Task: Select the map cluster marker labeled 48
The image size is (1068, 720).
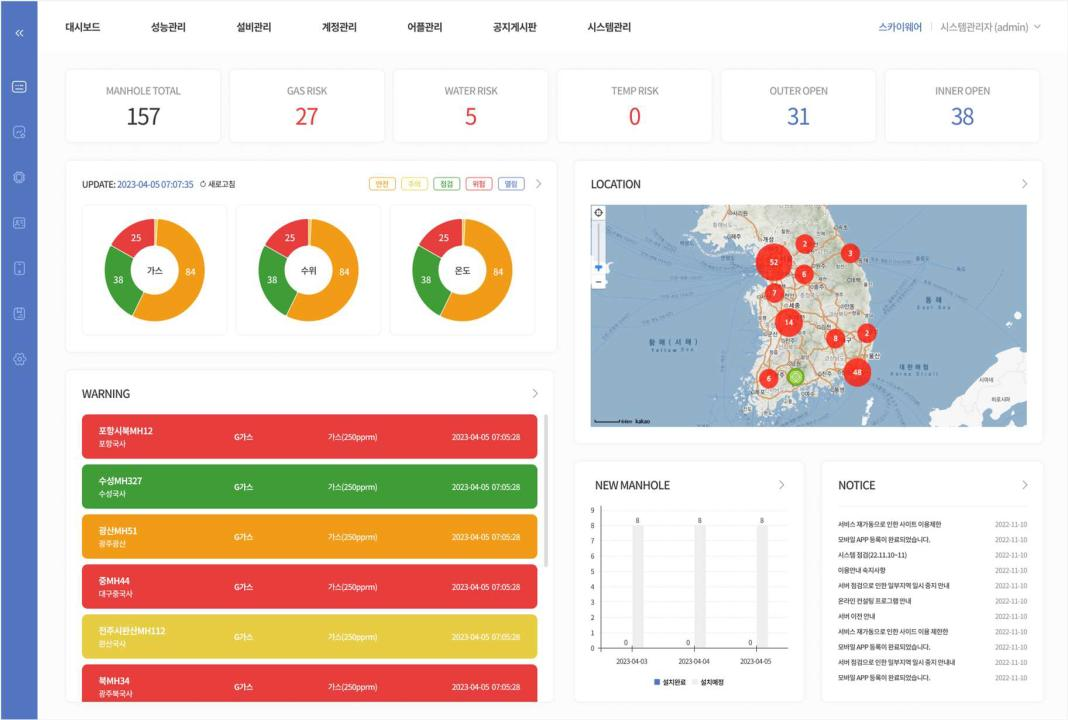Action: 857,372
